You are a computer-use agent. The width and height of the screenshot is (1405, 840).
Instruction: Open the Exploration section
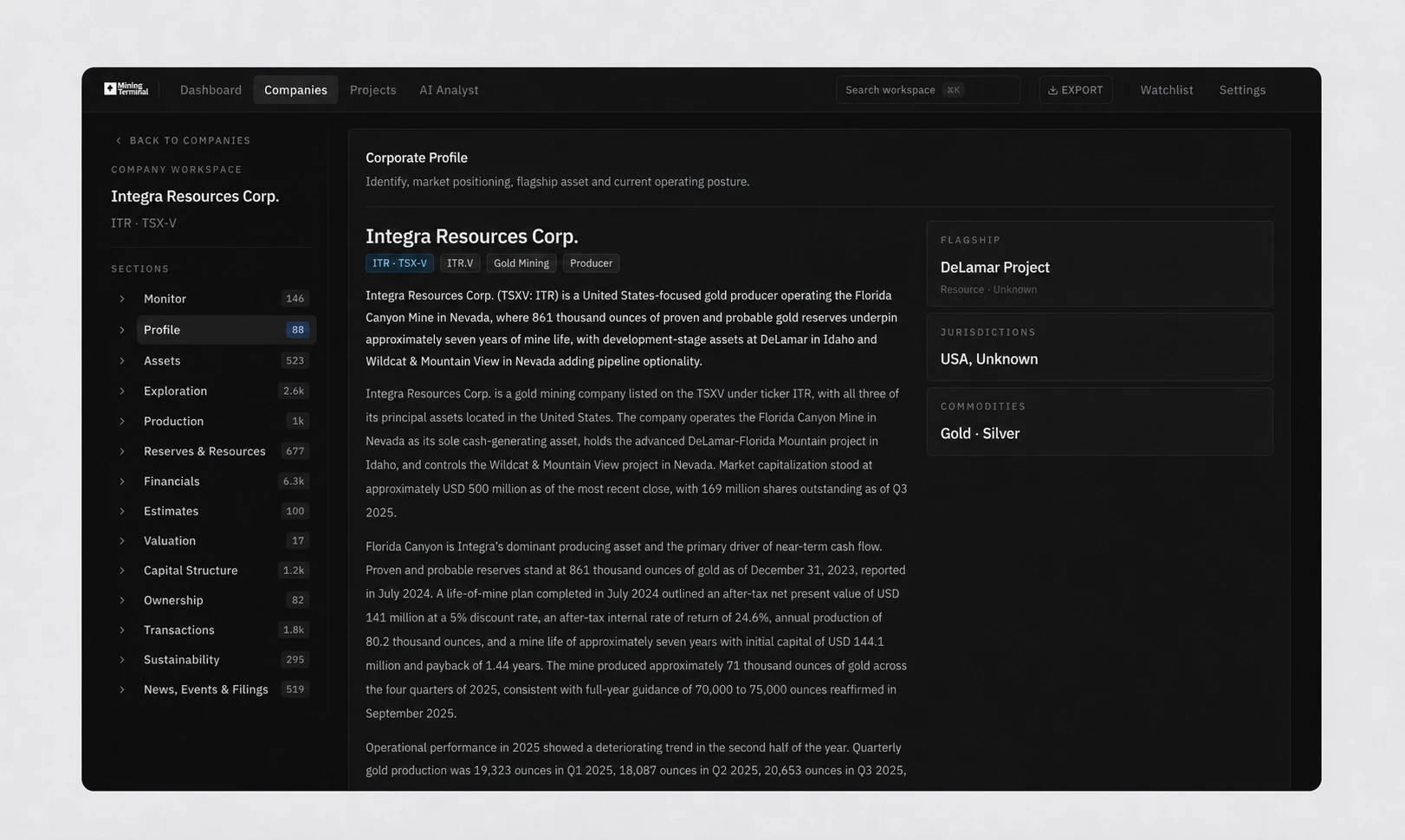[x=226, y=391]
